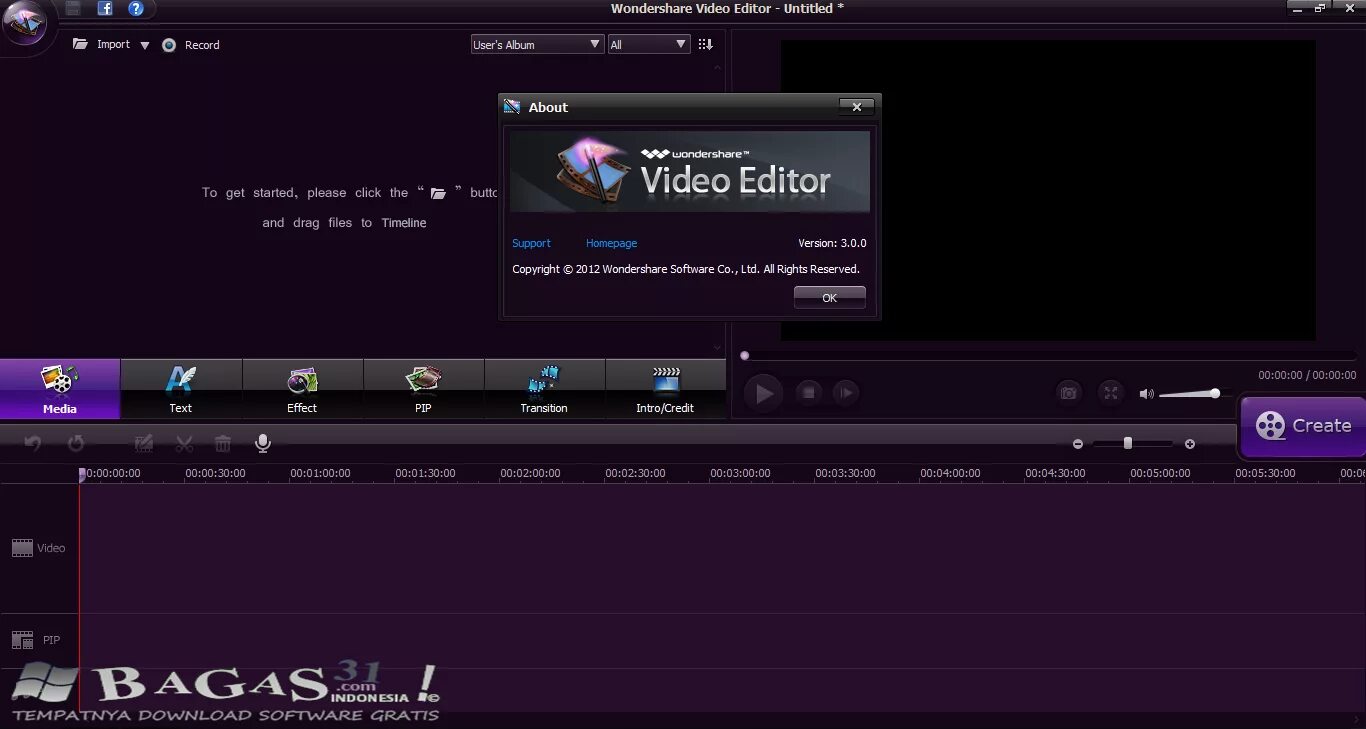Close the About dialog with X
The image size is (1366, 729).
(x=856, y=107)
